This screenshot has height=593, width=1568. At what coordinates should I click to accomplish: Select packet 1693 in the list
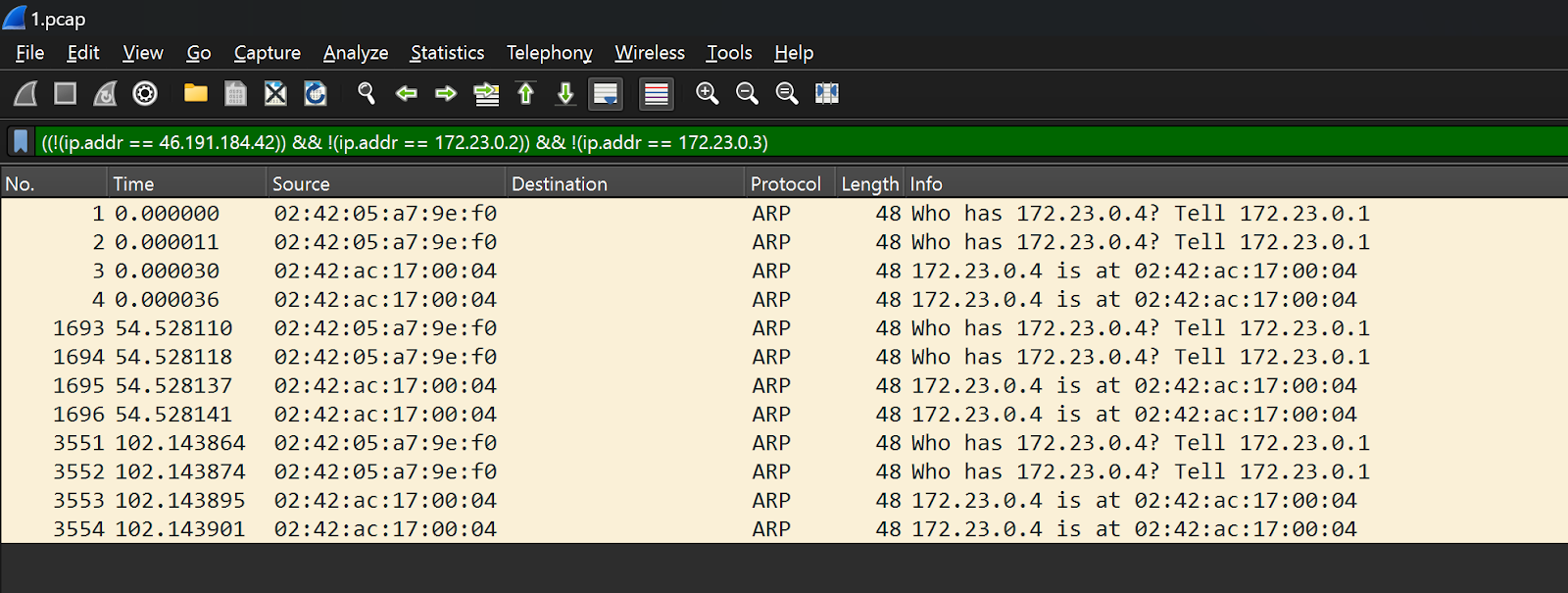784,327
